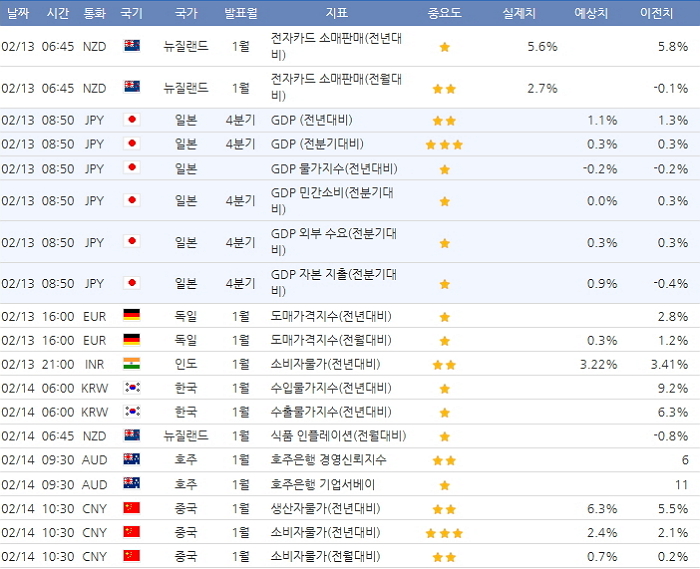Click the 6.3% forecast for 생산자물가
The height and width of the screenshot is (569, 700).
click(602, 509)
